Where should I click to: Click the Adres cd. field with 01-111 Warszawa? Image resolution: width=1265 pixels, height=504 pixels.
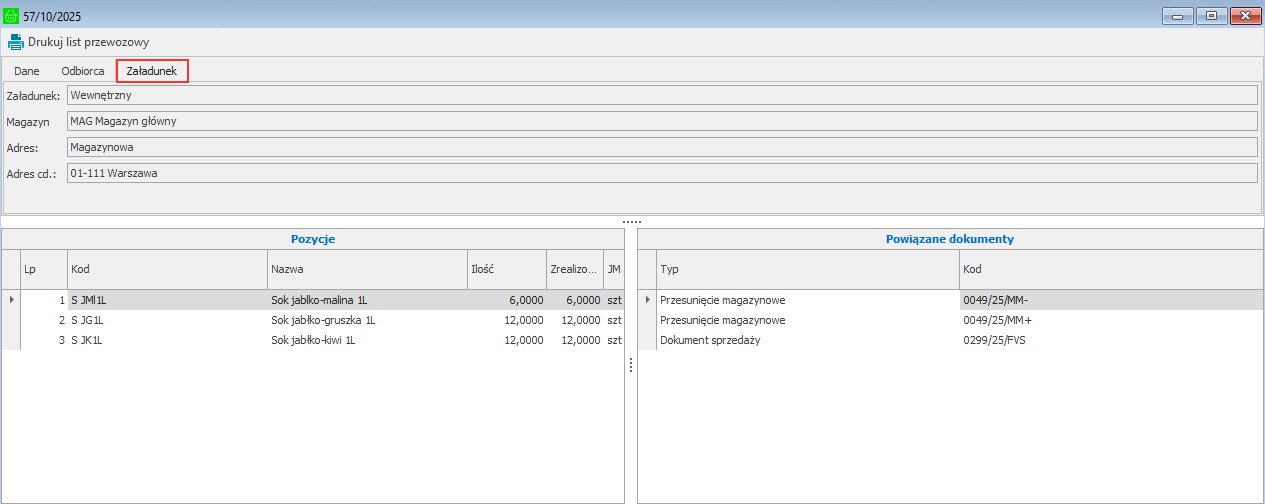tap(660, 173)
